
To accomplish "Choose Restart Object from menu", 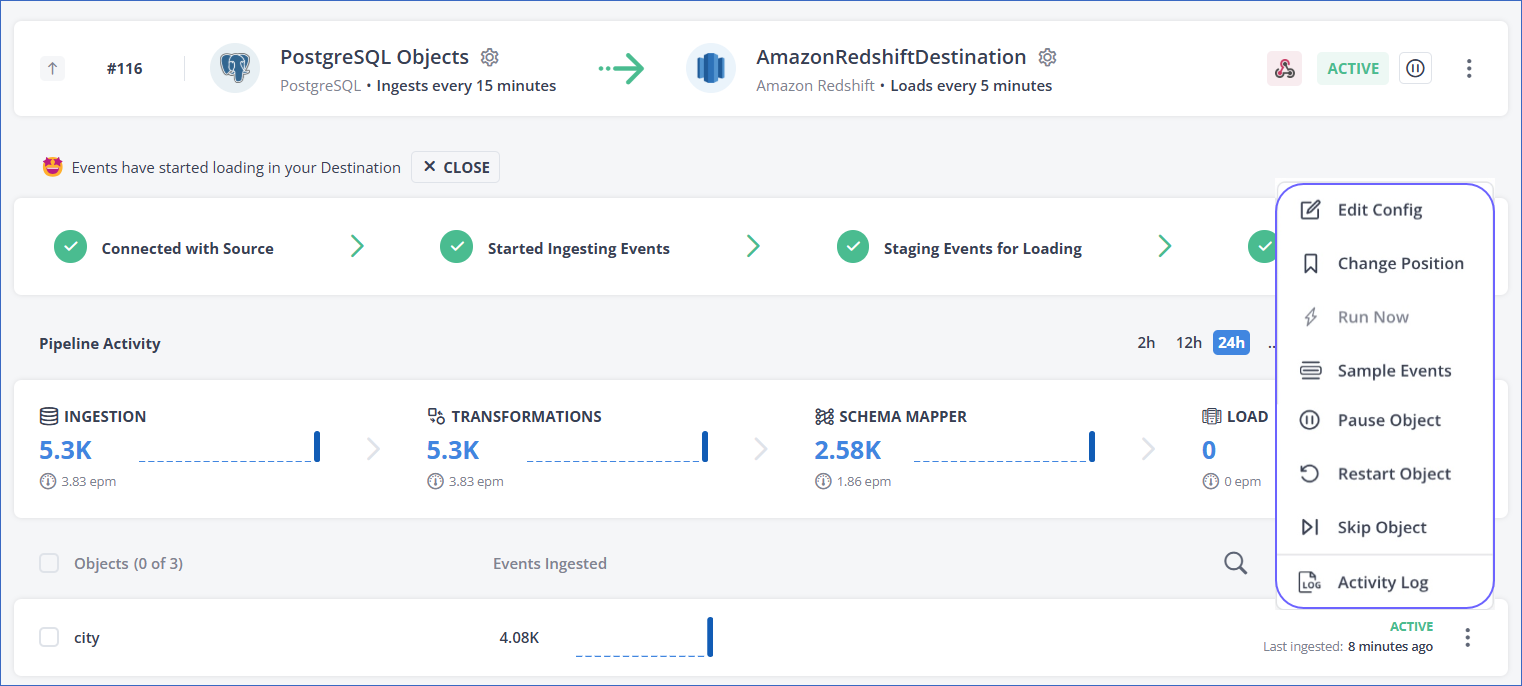I will (x=1385, y=473).
